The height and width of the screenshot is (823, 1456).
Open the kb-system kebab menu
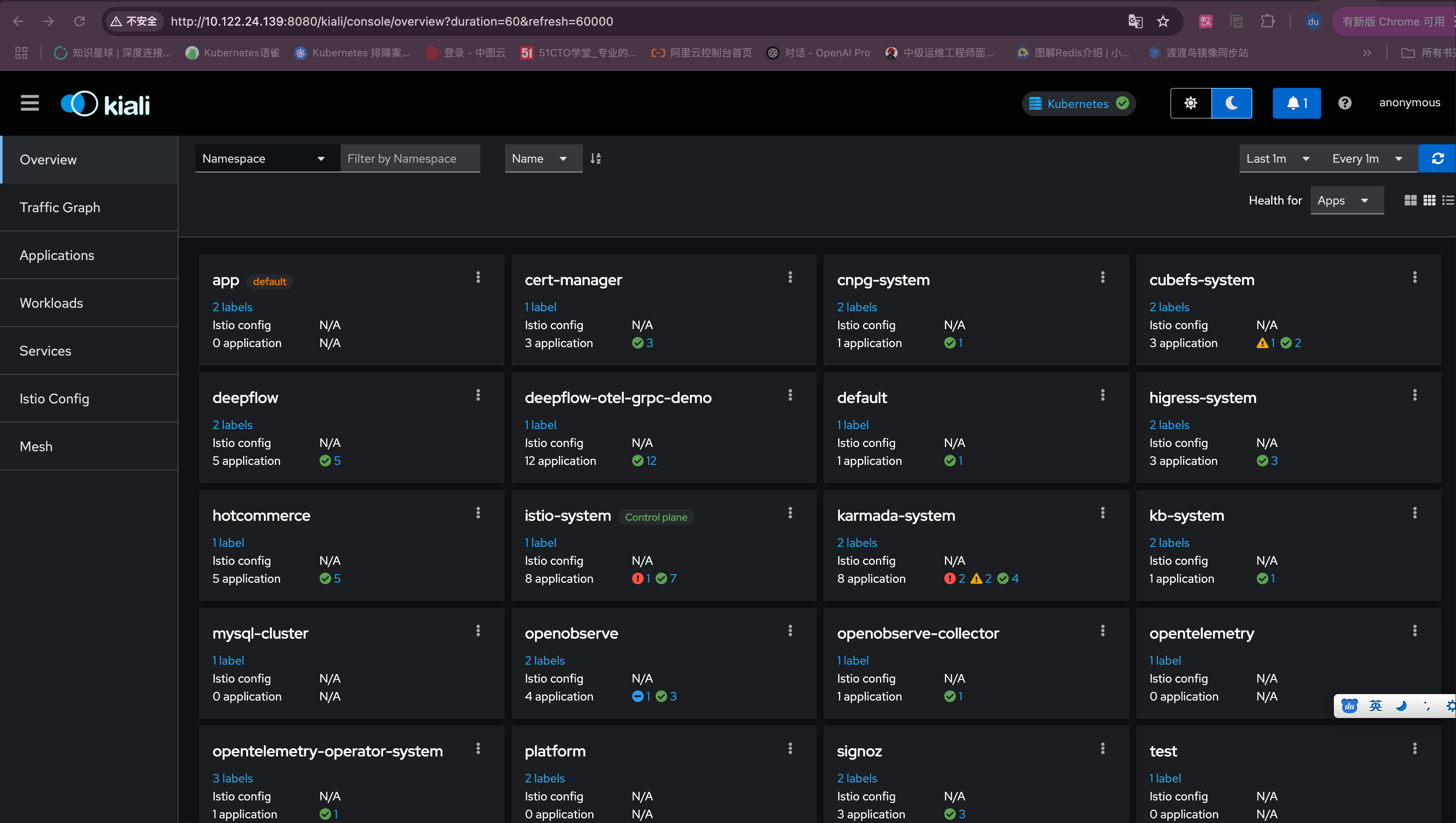1415,513
